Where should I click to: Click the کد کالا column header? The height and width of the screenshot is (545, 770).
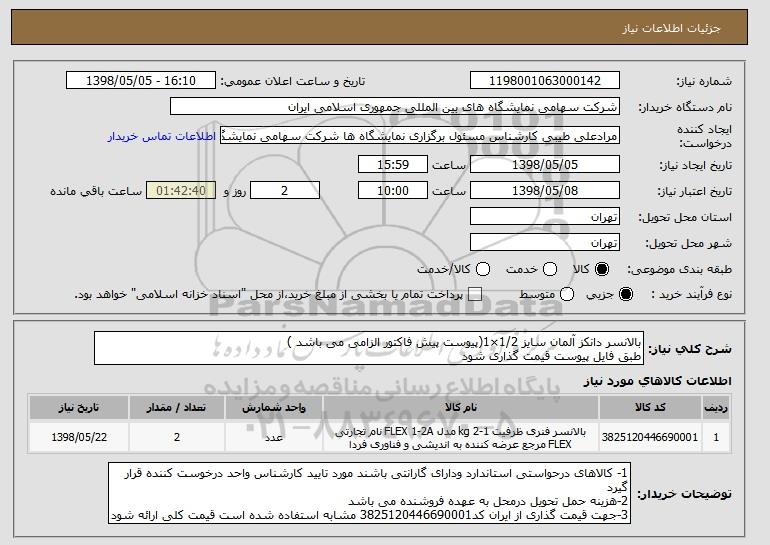[x=650, y=407]
